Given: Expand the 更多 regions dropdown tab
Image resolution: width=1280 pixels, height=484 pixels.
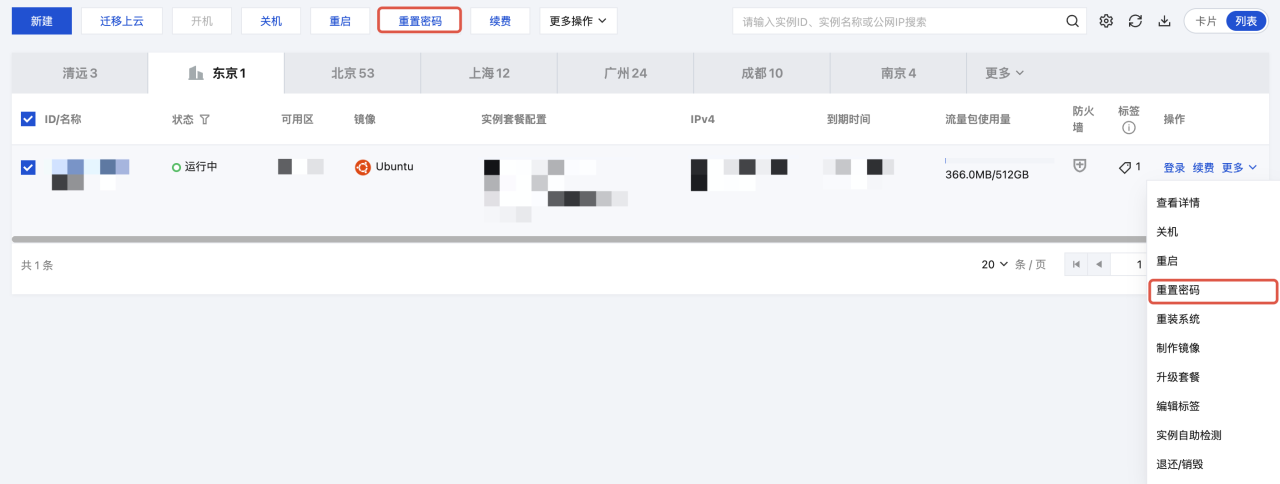Looking at the screenshot, I should [1004, 74].
